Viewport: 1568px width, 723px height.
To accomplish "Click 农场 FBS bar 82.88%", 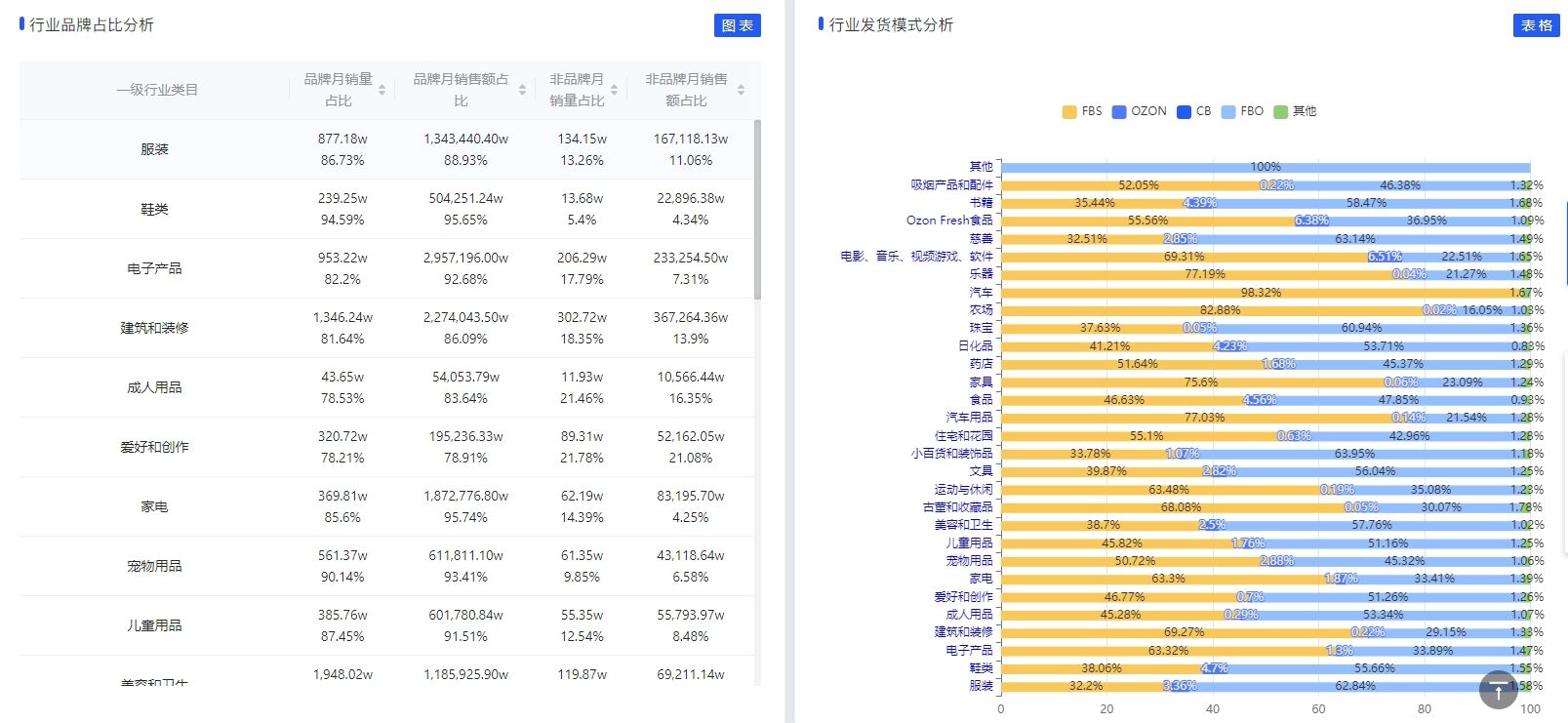I will click(1221, 310).
